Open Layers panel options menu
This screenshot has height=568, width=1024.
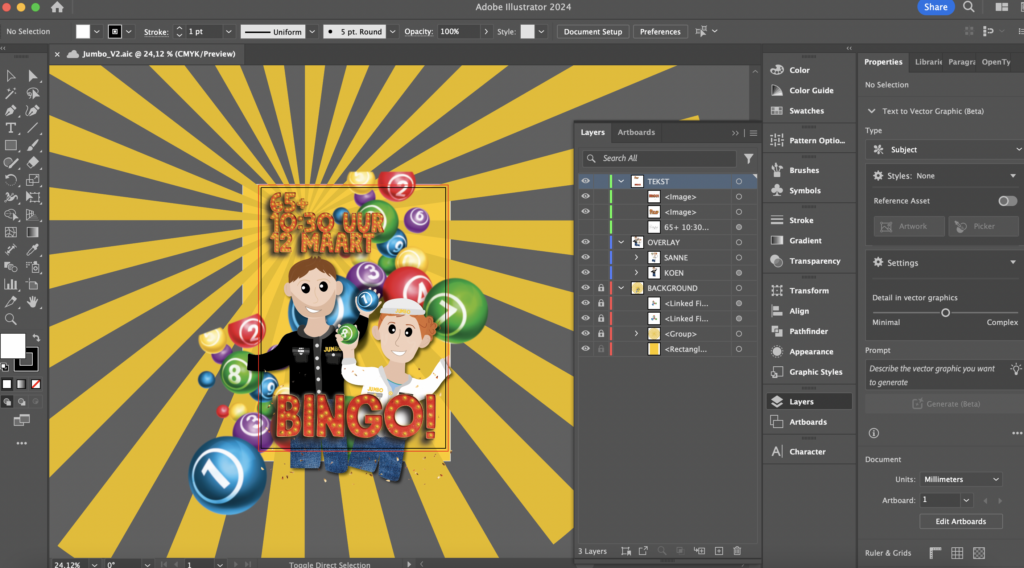pos(753,133)
